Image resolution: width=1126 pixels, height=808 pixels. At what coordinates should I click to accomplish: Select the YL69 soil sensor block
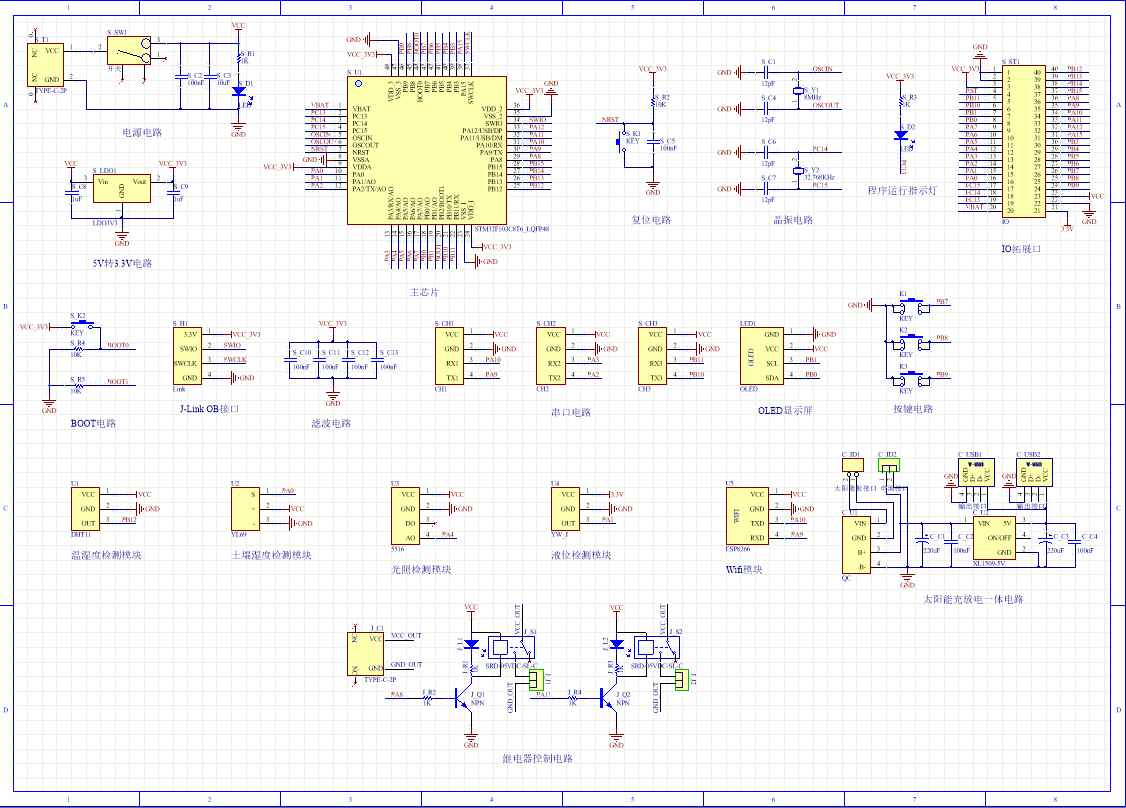[246, 509]
